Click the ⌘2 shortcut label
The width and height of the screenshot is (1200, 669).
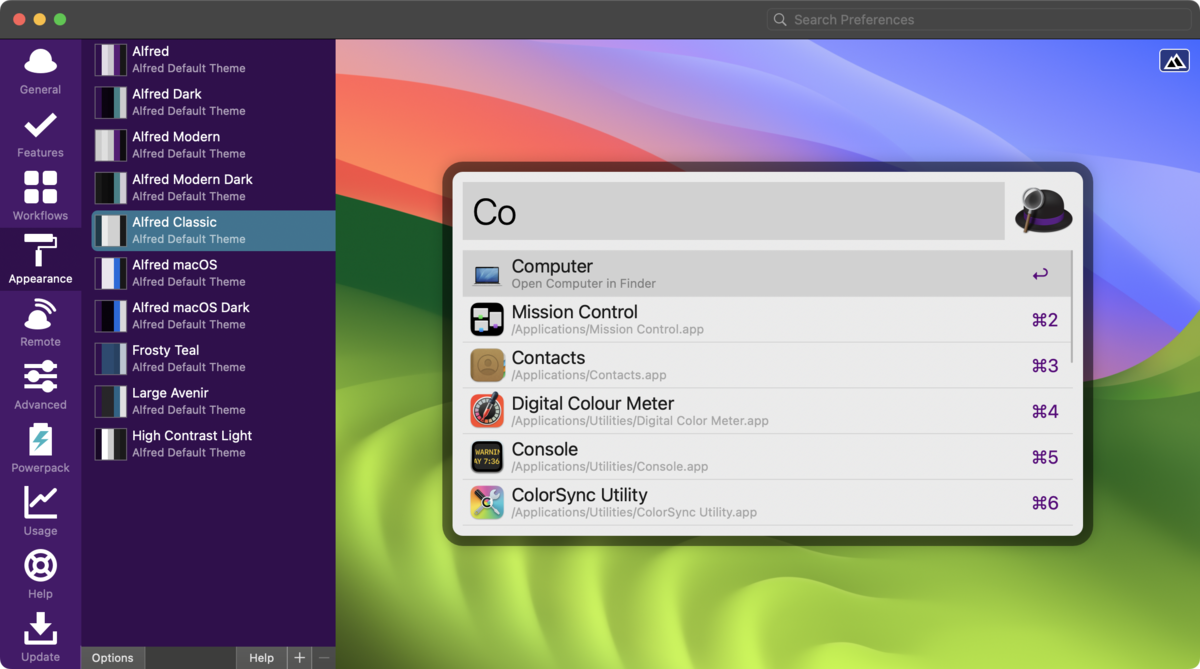pos(1045,320)
